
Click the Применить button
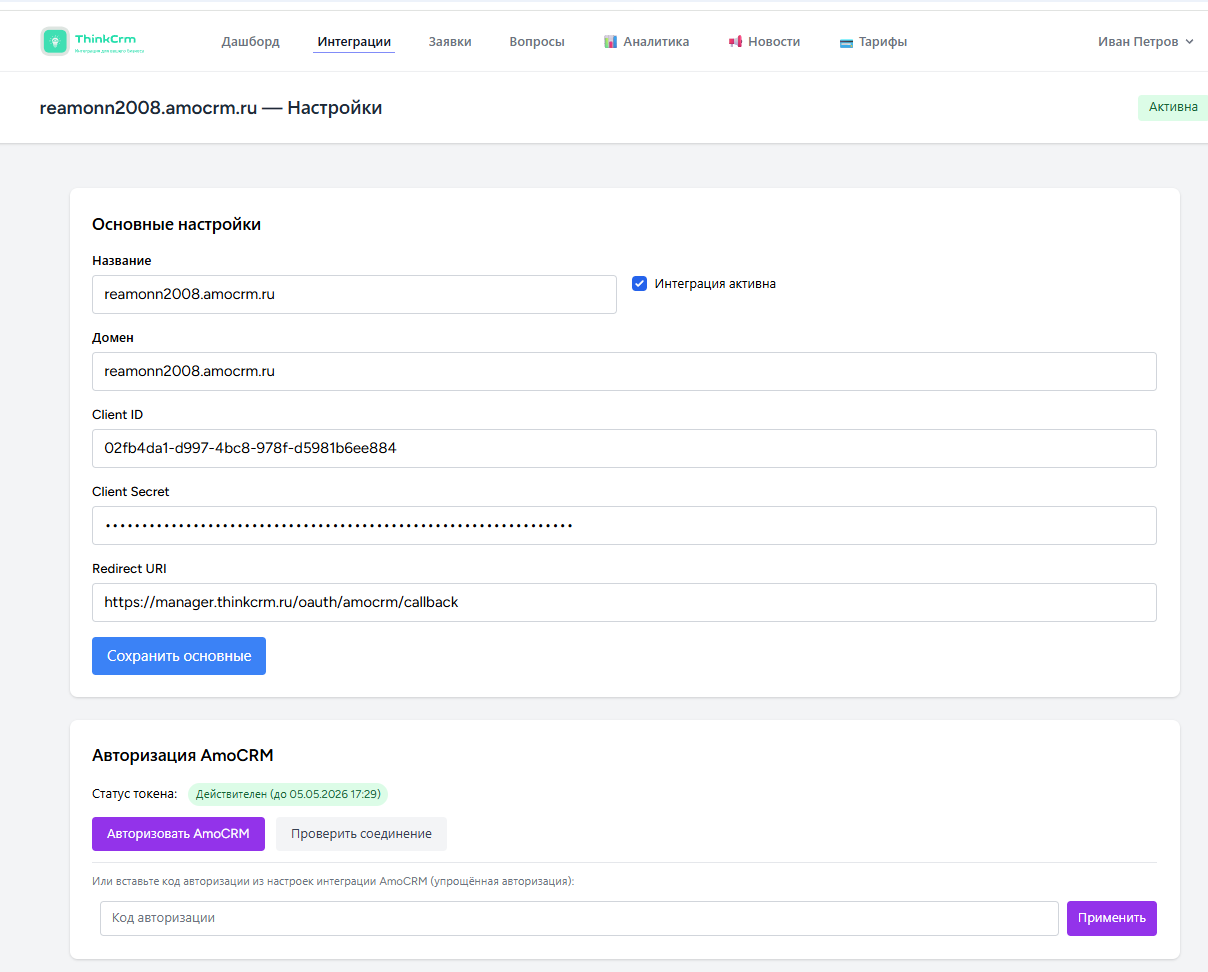[x=1112, y=918]
